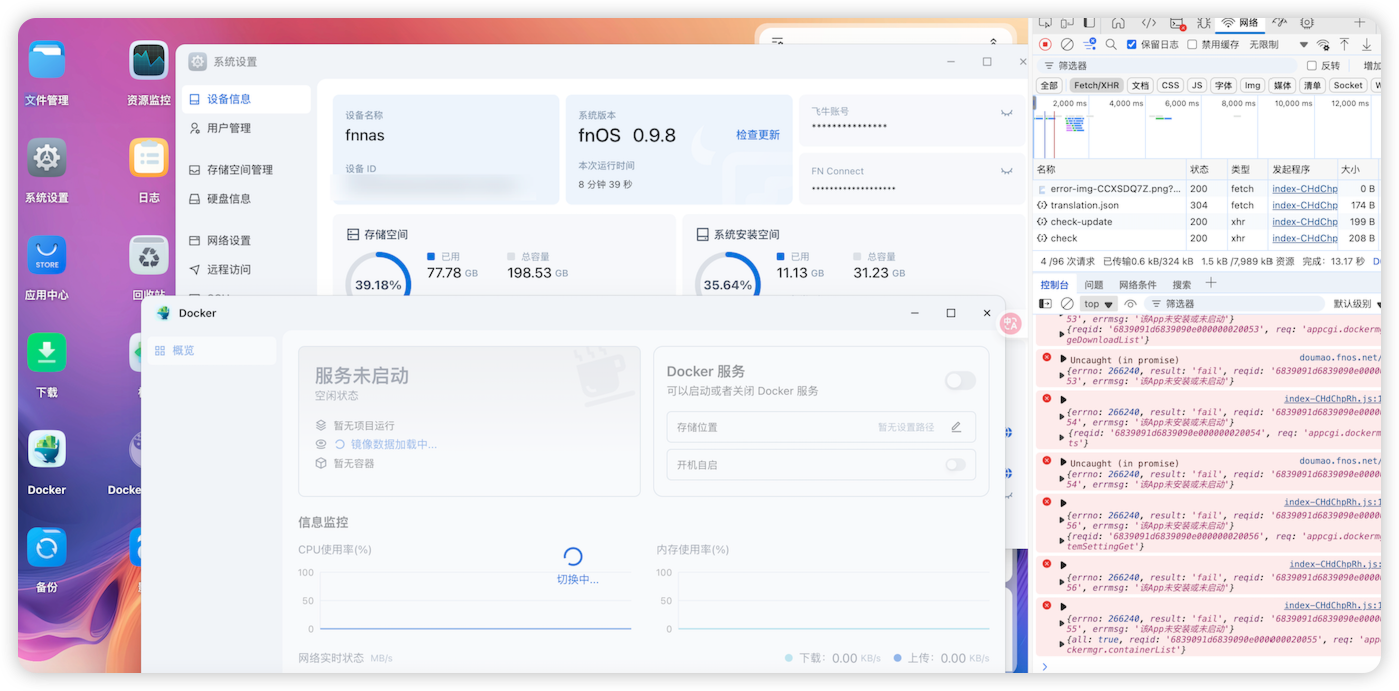Open the DevTools Console panel icon with error badge

pos(1177,23)
